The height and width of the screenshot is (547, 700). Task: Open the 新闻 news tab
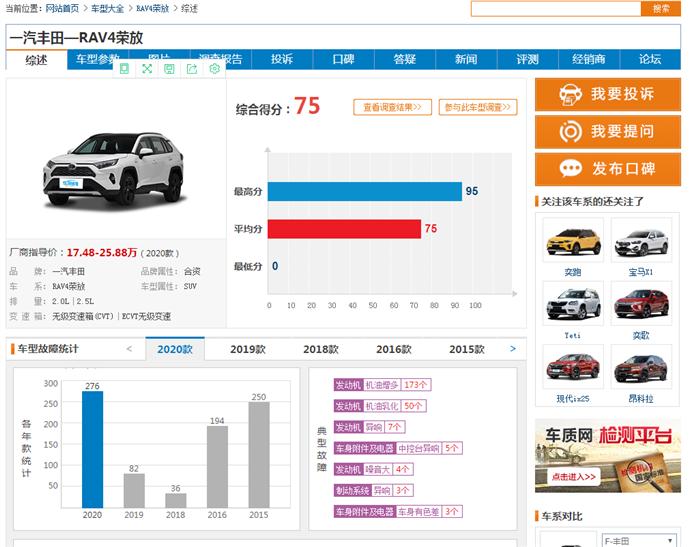[466, 59]
